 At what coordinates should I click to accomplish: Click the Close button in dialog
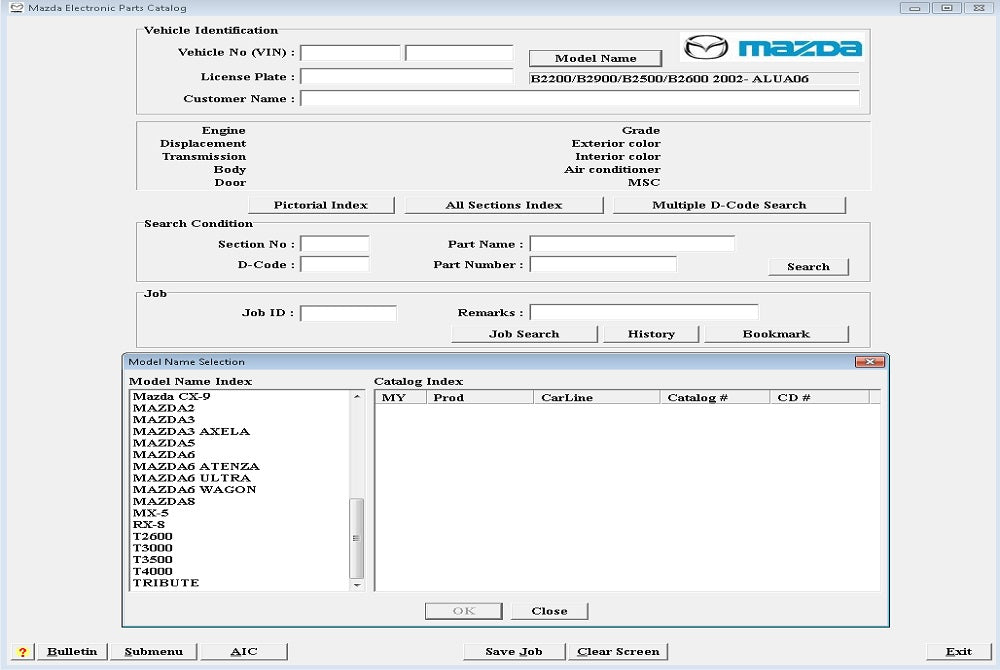tap(549, 611)
